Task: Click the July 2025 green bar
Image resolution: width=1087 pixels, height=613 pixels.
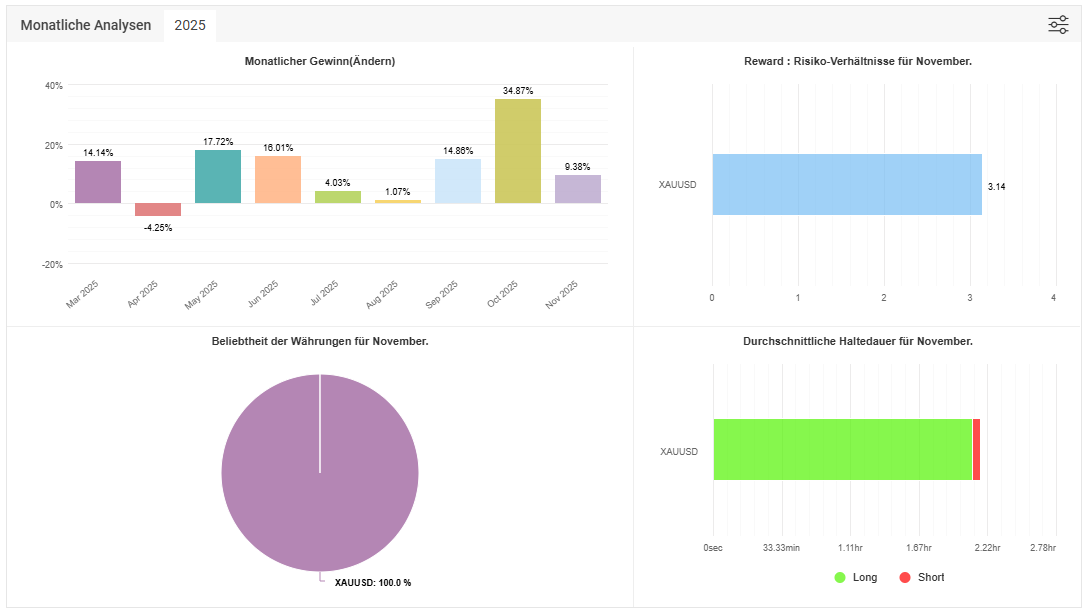Action: (x=338, y=197)
